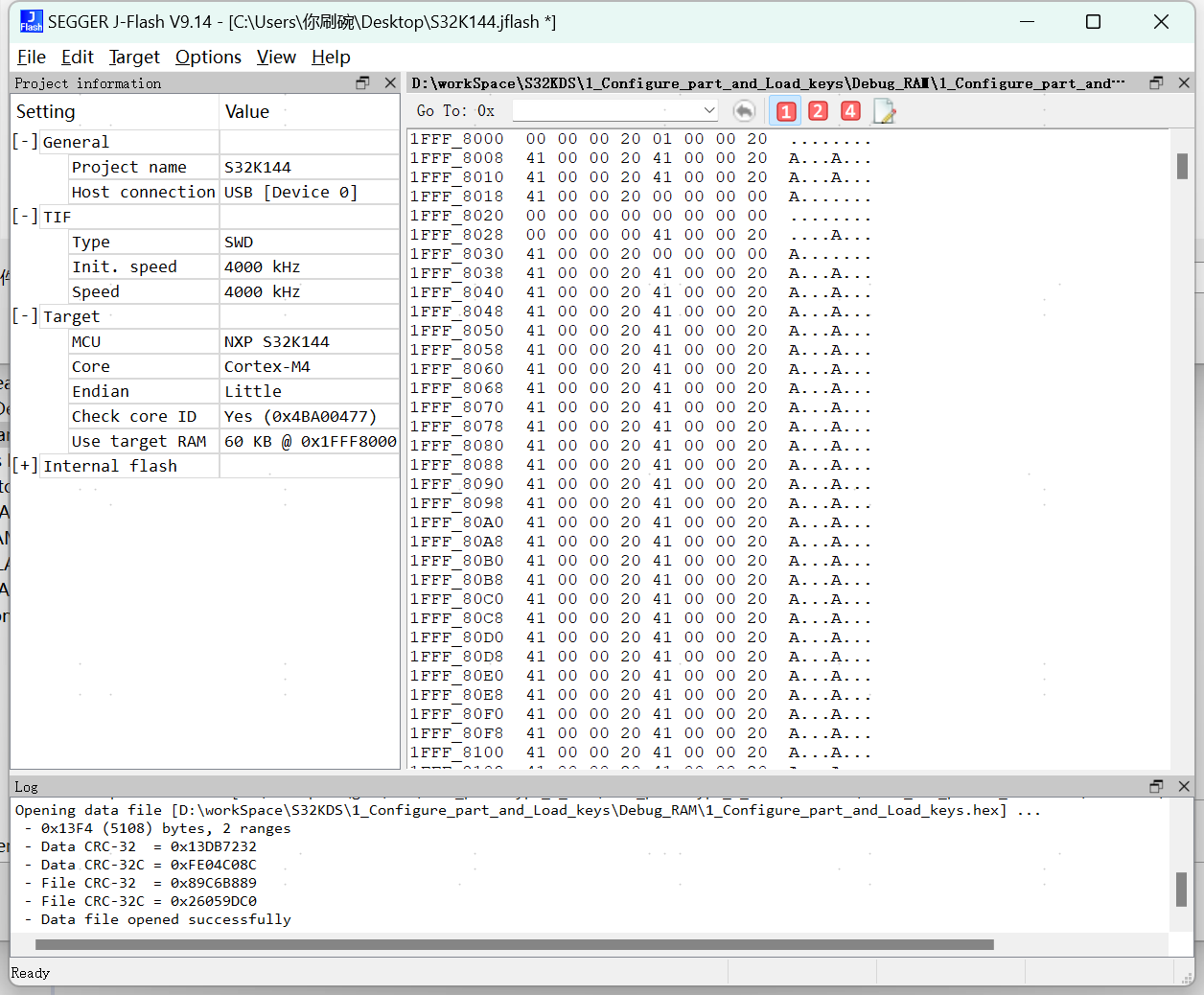Open the View menu

coord(276,58)
